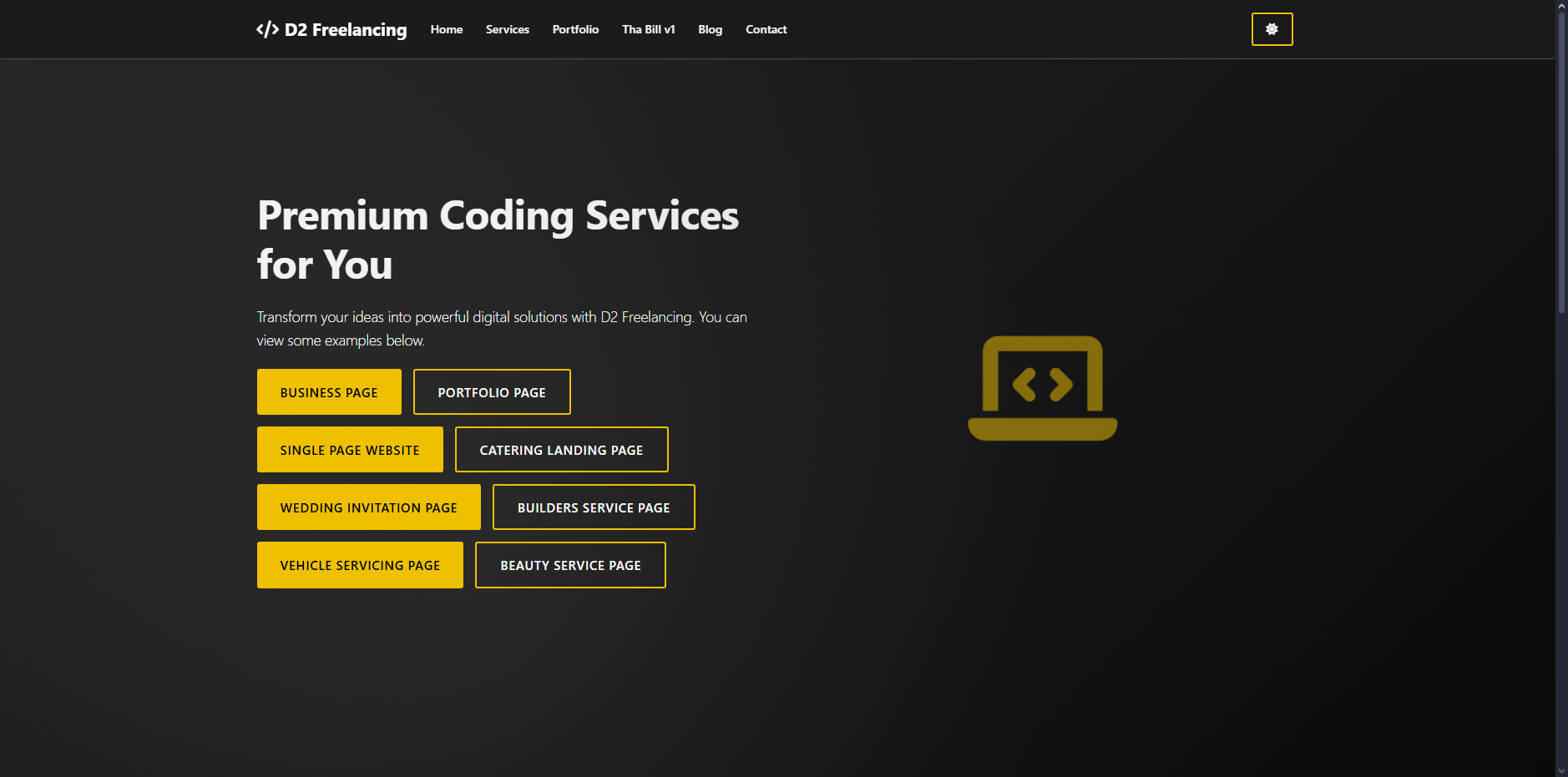Viewport: 1568px width, 777px height.
Task: Click the code brackets logo icon
Action: (x=267, y=30)
